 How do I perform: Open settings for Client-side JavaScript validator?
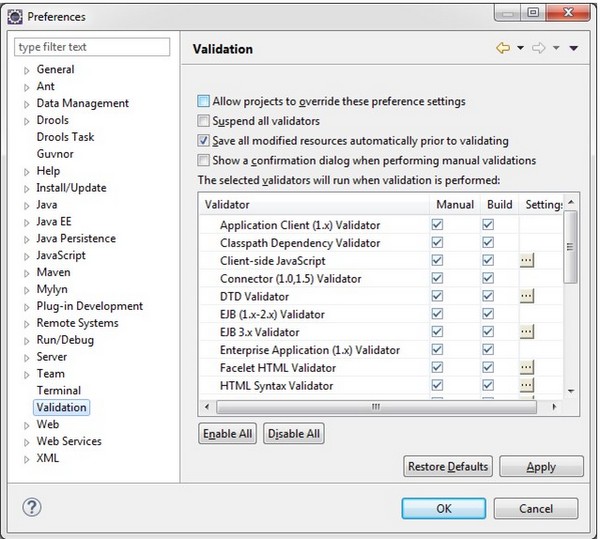(x=527, y=261)
